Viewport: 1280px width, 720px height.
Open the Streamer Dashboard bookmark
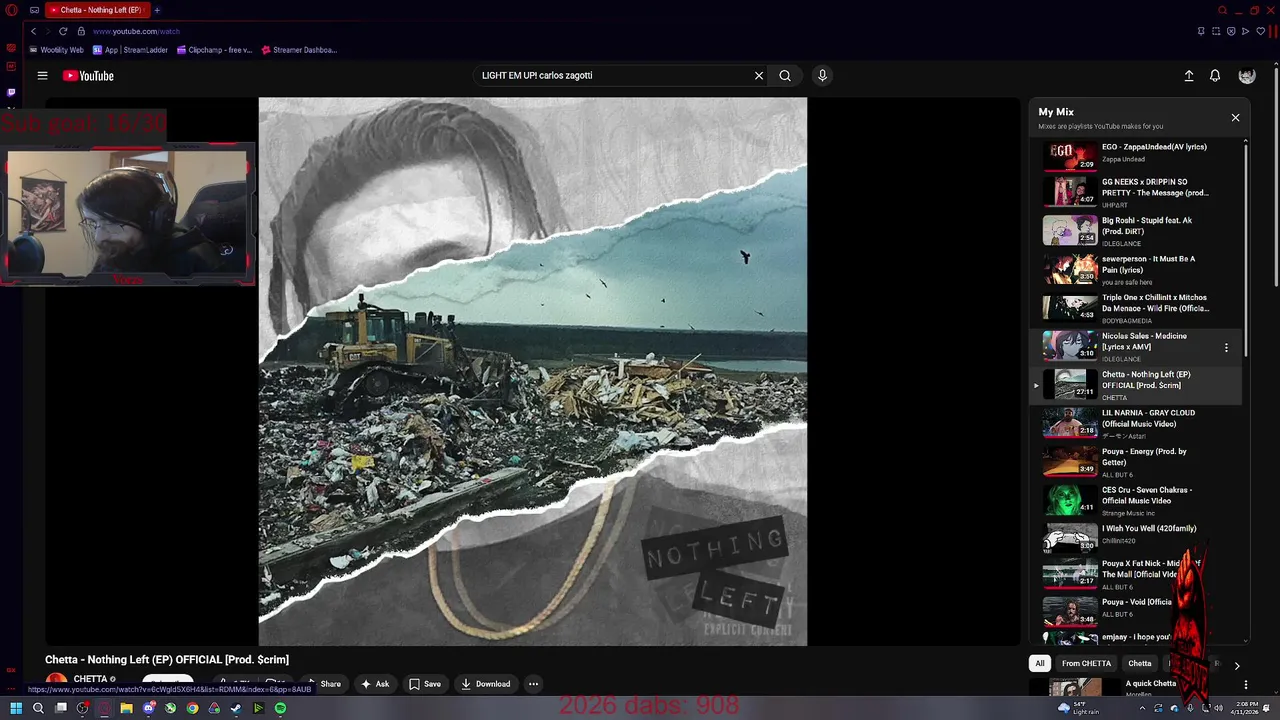[299, 50]
